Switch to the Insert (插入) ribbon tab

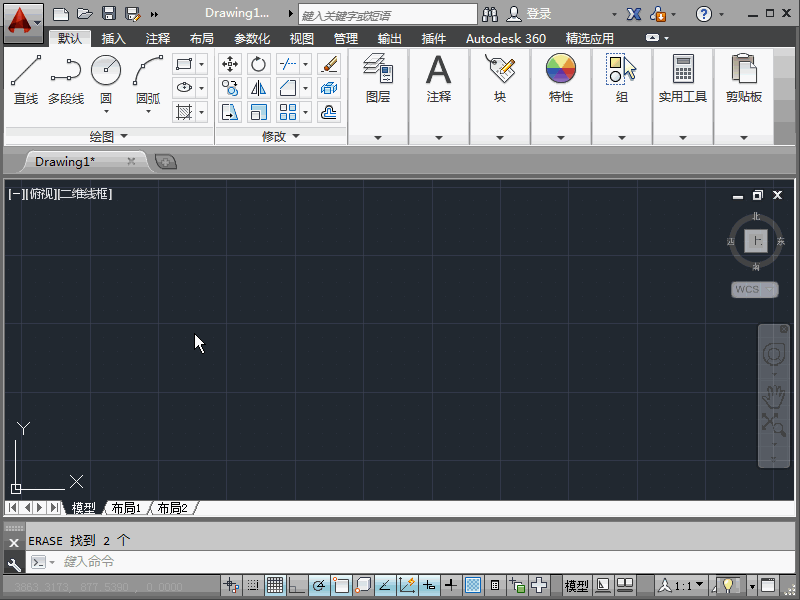pyautogui.click(x=114, y=39)
